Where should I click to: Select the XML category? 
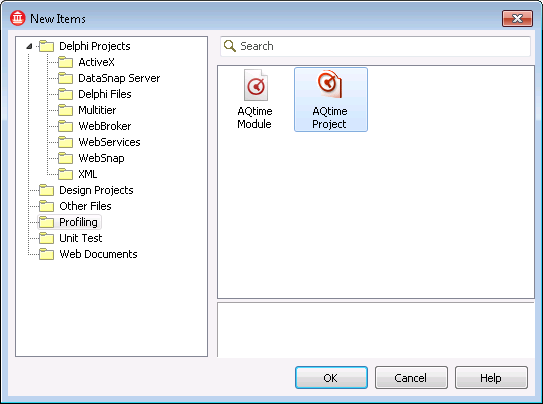(88, 174)
